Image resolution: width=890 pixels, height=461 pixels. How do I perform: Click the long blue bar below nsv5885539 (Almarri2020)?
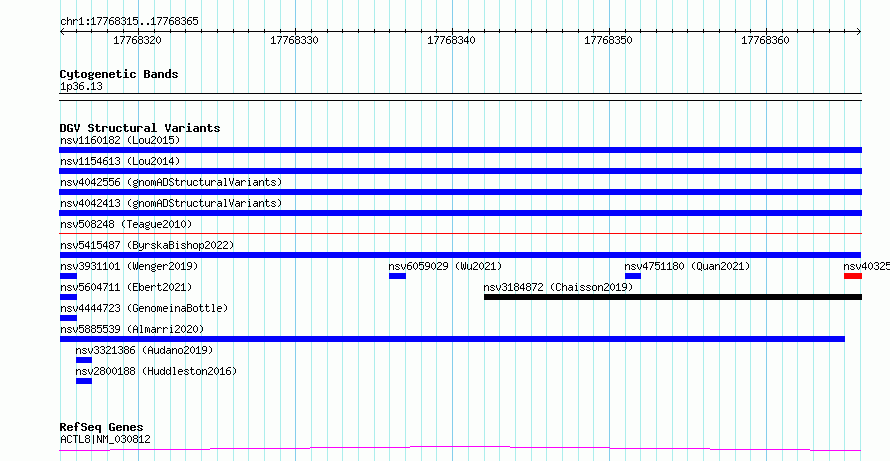click(452, 339)
